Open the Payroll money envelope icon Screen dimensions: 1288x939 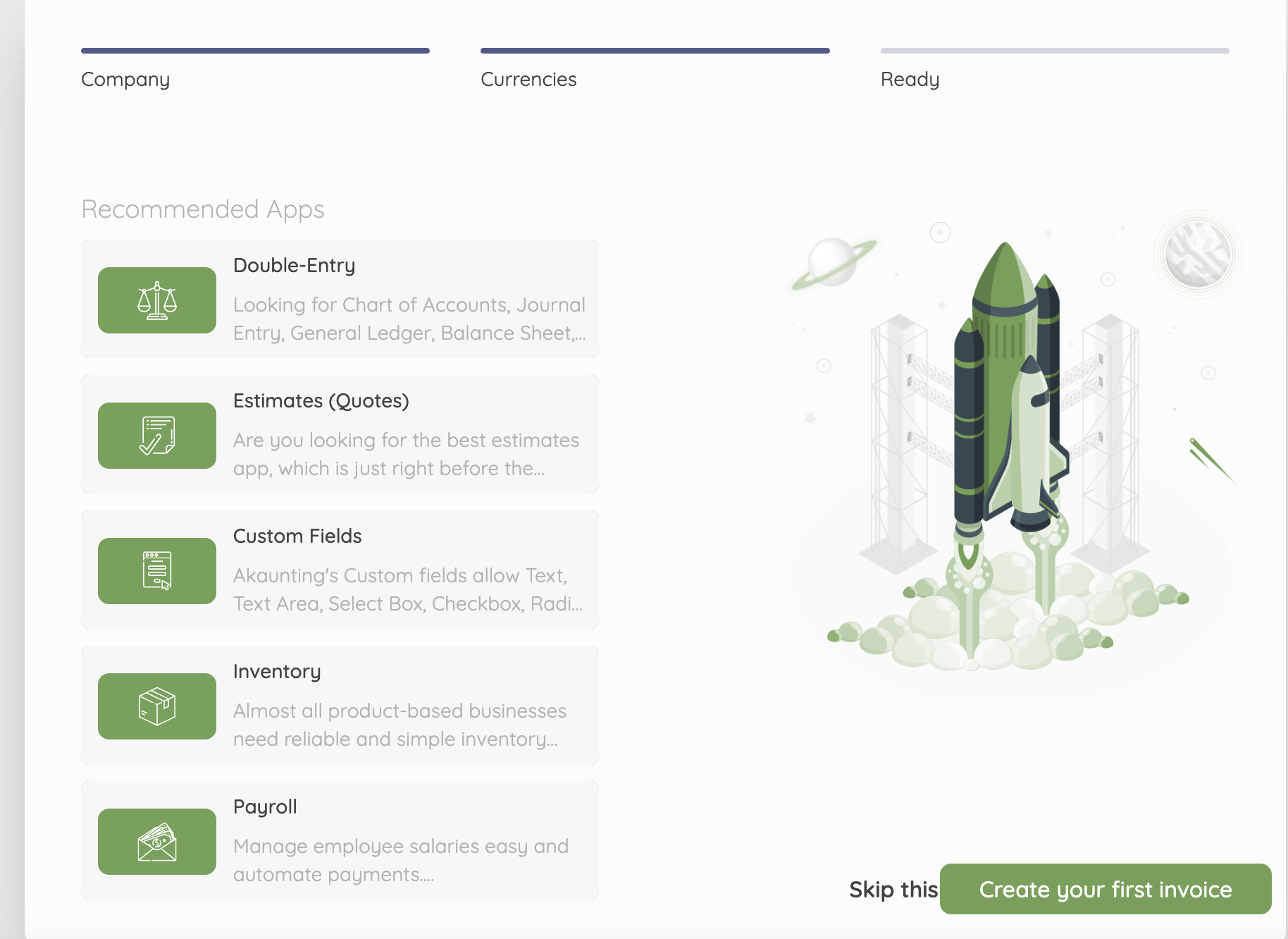coord(156,842)
